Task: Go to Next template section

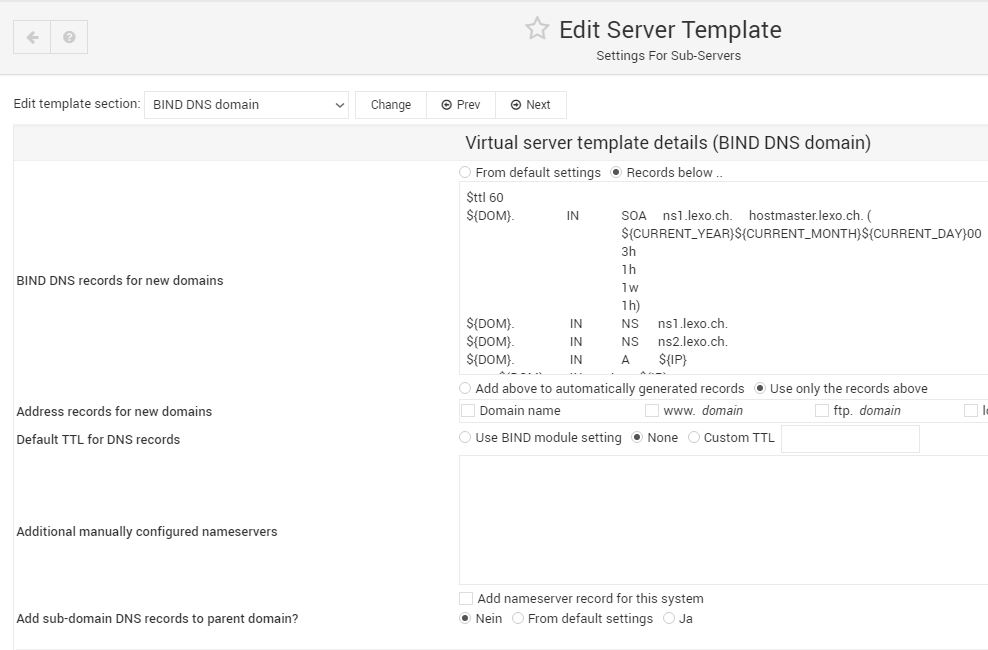Action: click(531, 105)
